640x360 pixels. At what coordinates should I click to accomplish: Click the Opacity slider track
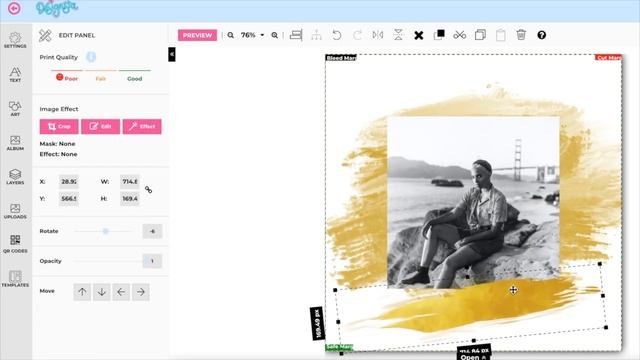[108, 261]
